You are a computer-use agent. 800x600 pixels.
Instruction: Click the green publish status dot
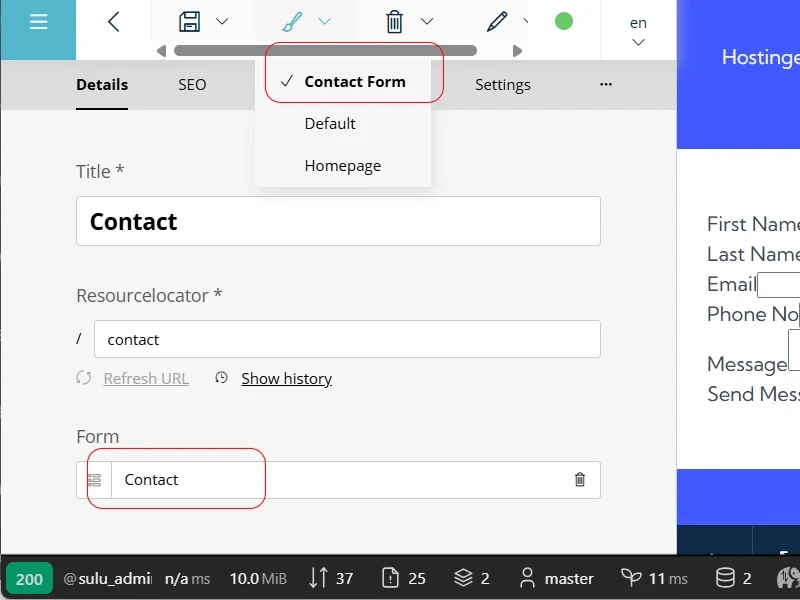[x=564, y=21]
